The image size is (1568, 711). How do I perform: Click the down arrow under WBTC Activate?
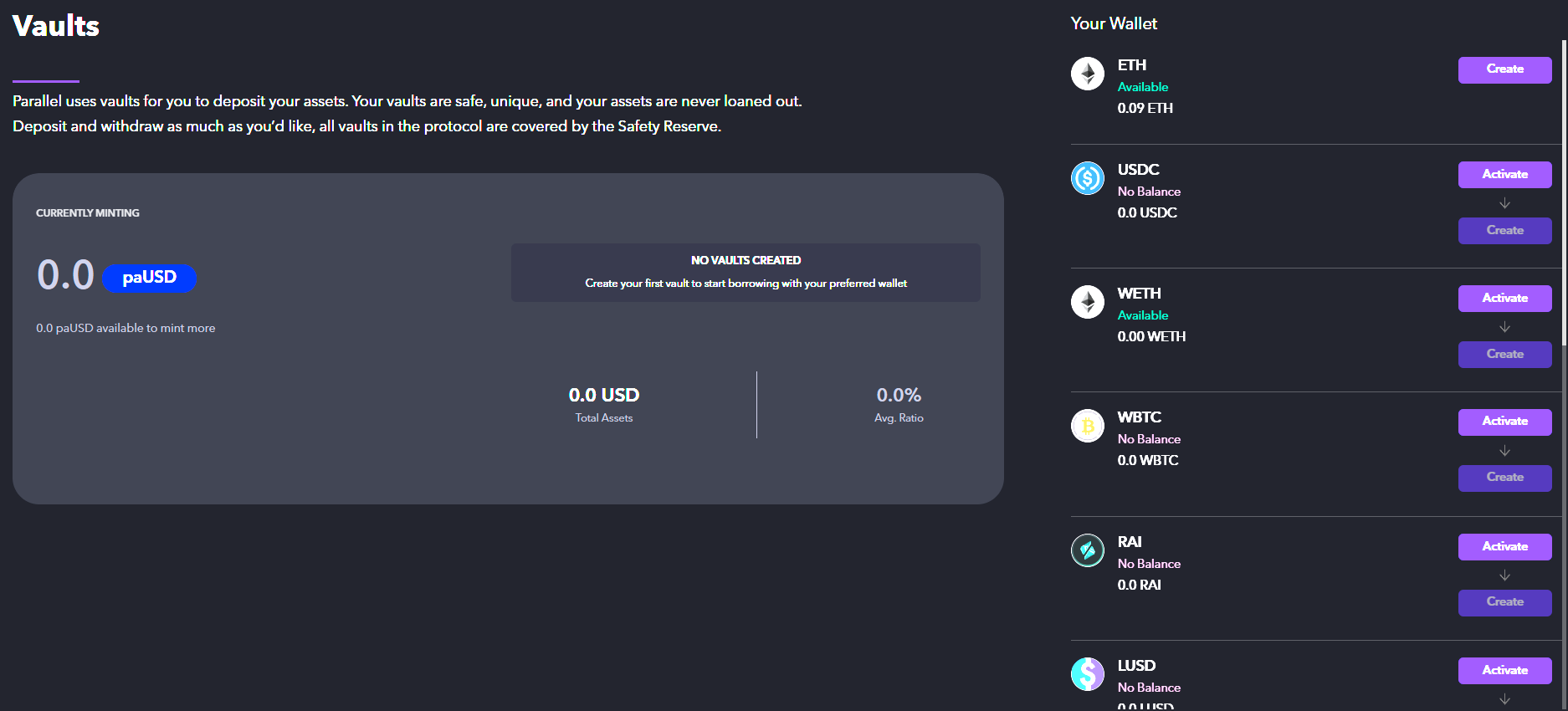click(1504, 451)
